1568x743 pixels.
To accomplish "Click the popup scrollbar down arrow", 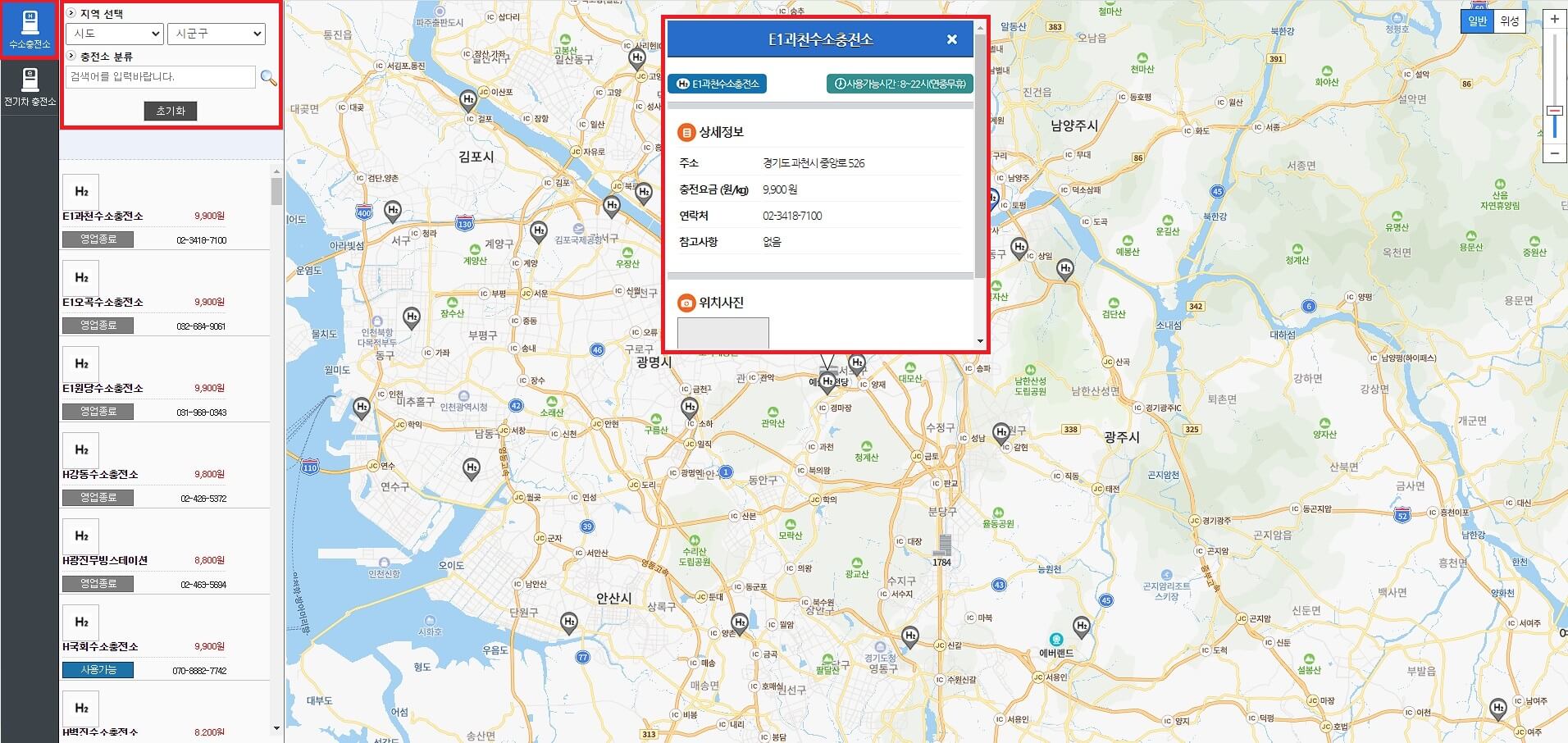I will click(980, 341).
